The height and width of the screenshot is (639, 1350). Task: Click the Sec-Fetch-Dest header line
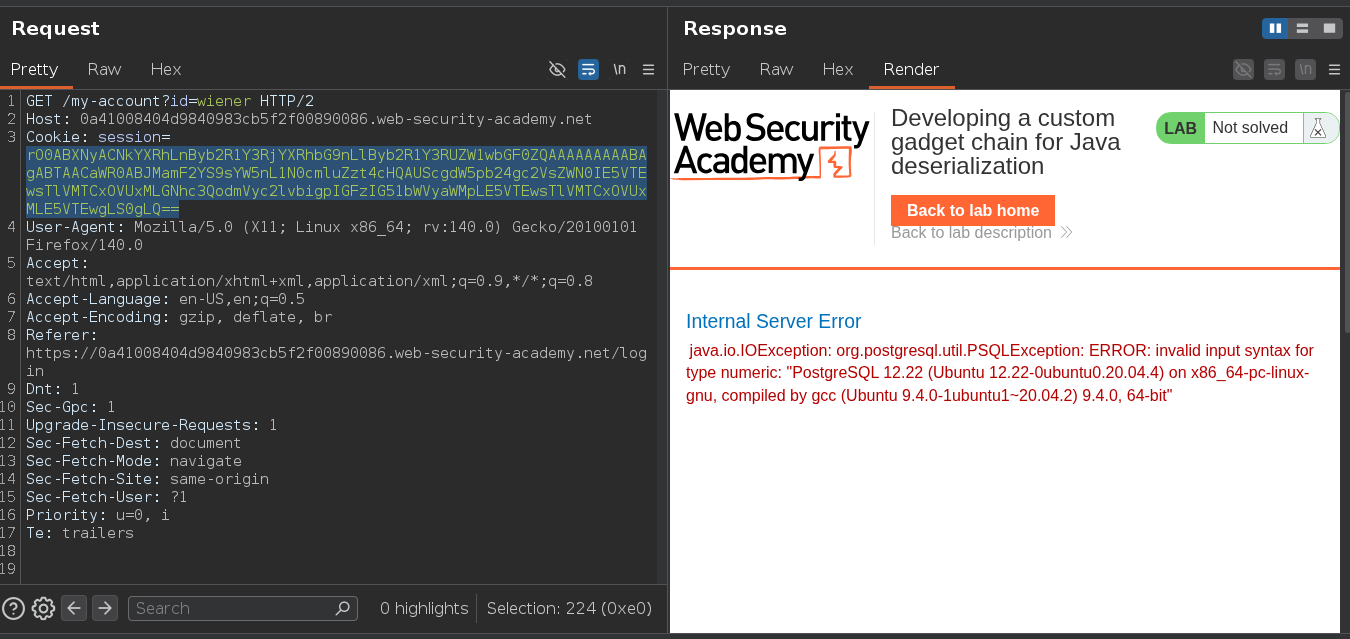pyautogui.click(x=133, y=443)
